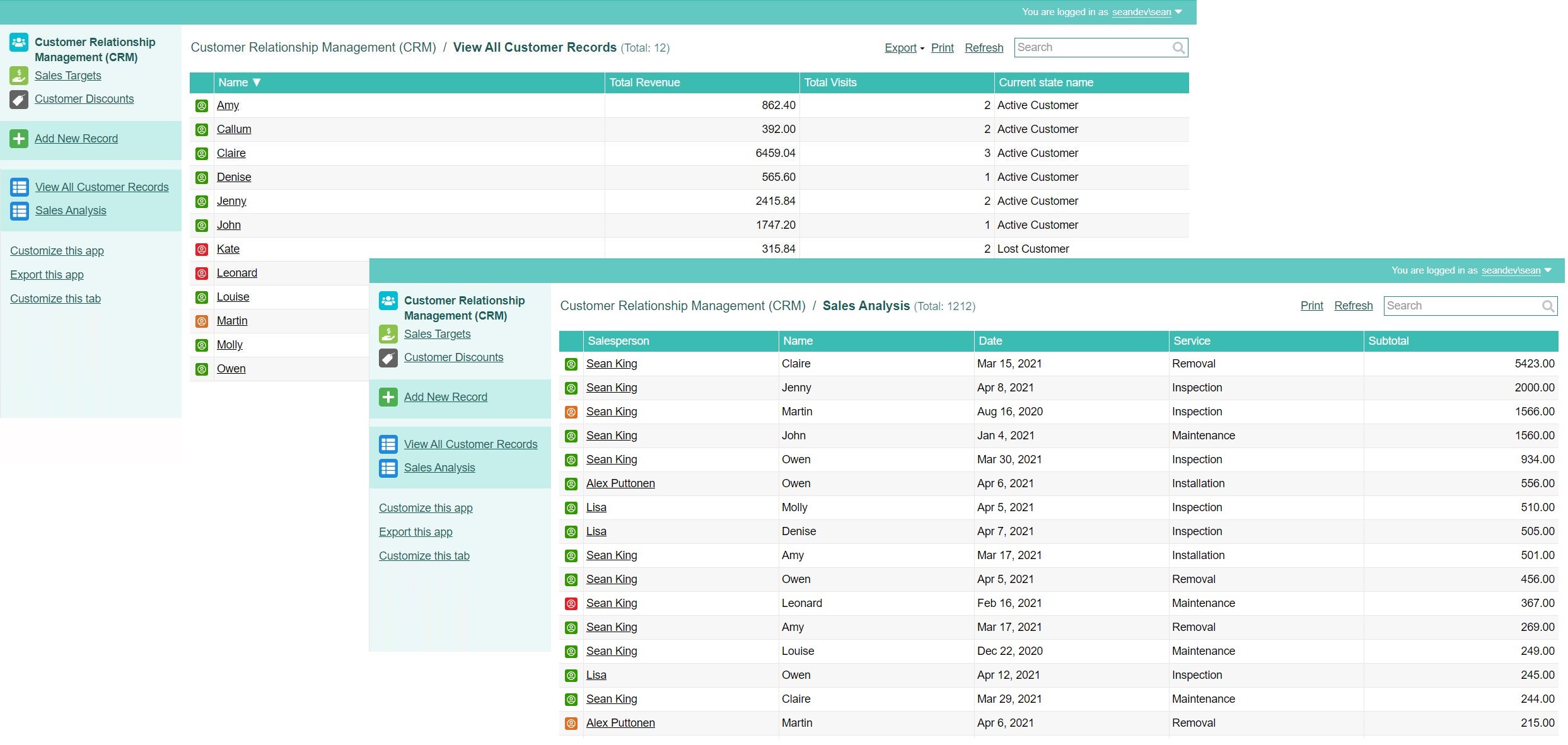
Task: Open the Alex Puttonen link in Owen Apr 6 row
Action: 620,483
